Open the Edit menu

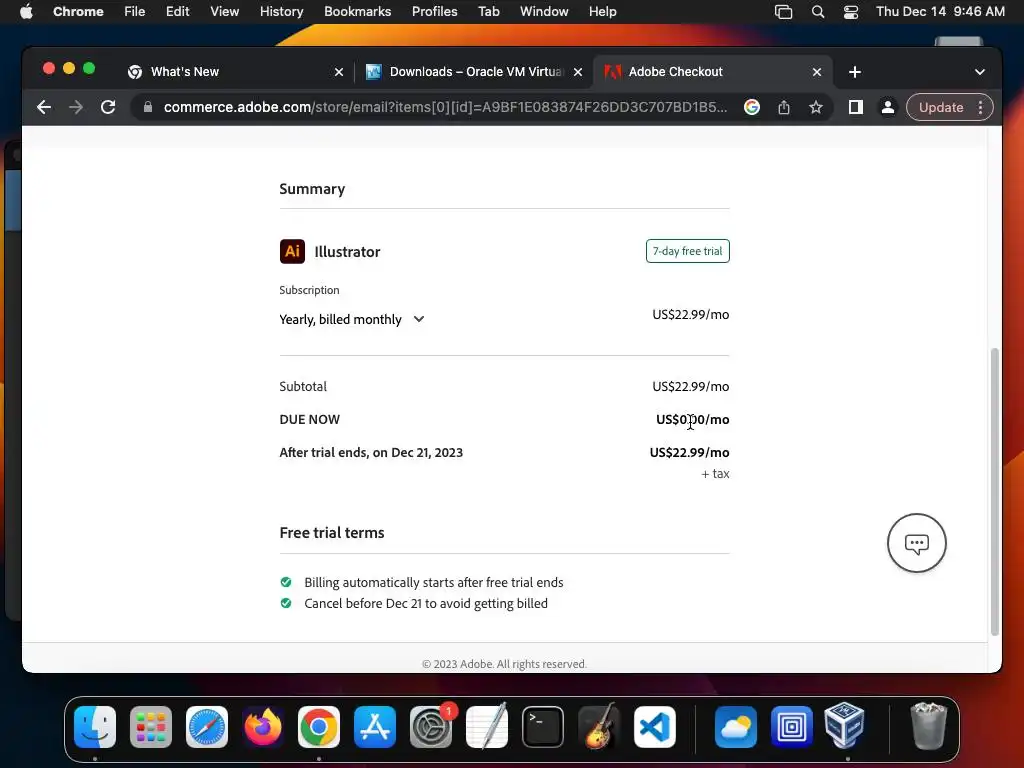point(177,12)
